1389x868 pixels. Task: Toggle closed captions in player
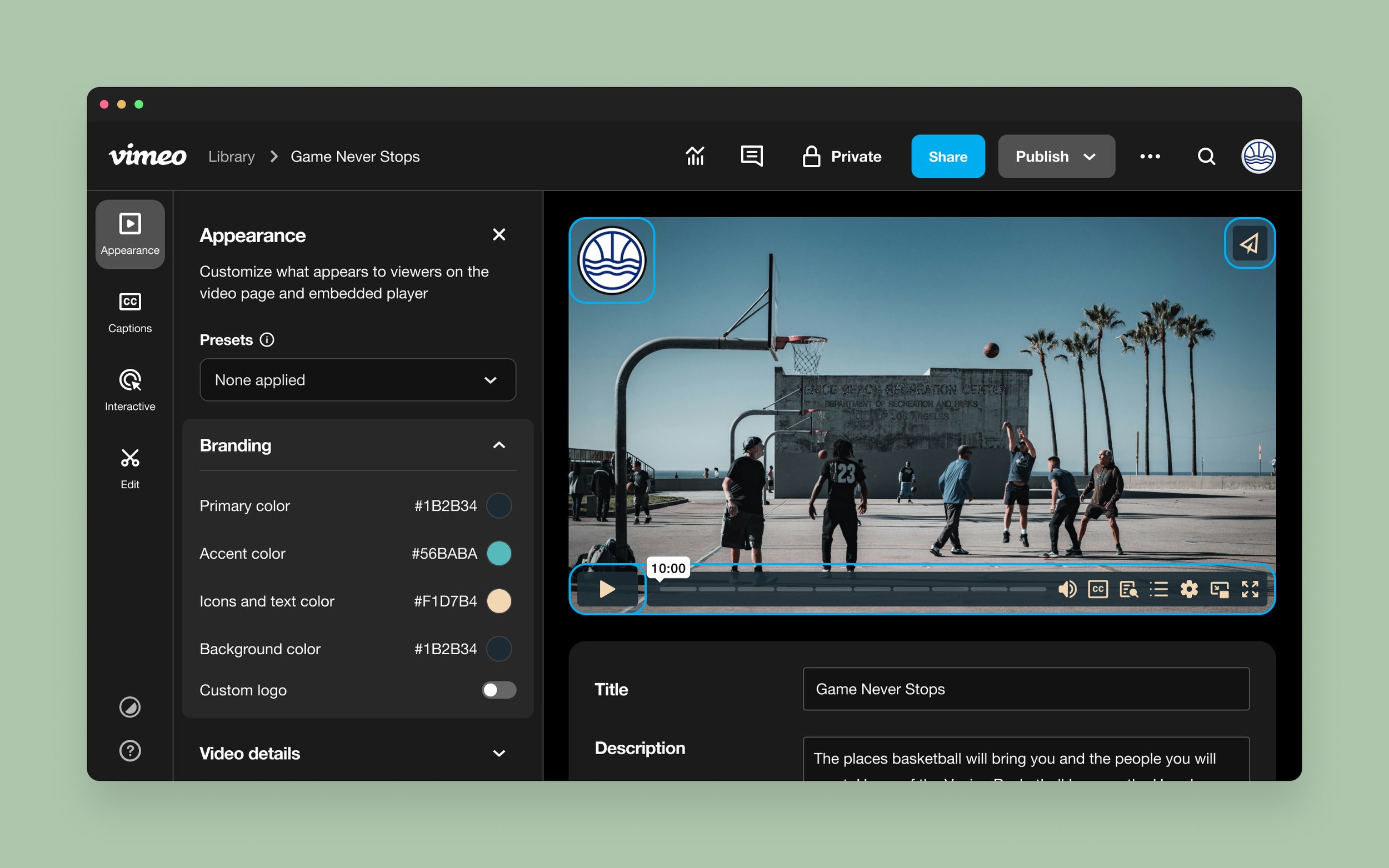coord(1098,589)
